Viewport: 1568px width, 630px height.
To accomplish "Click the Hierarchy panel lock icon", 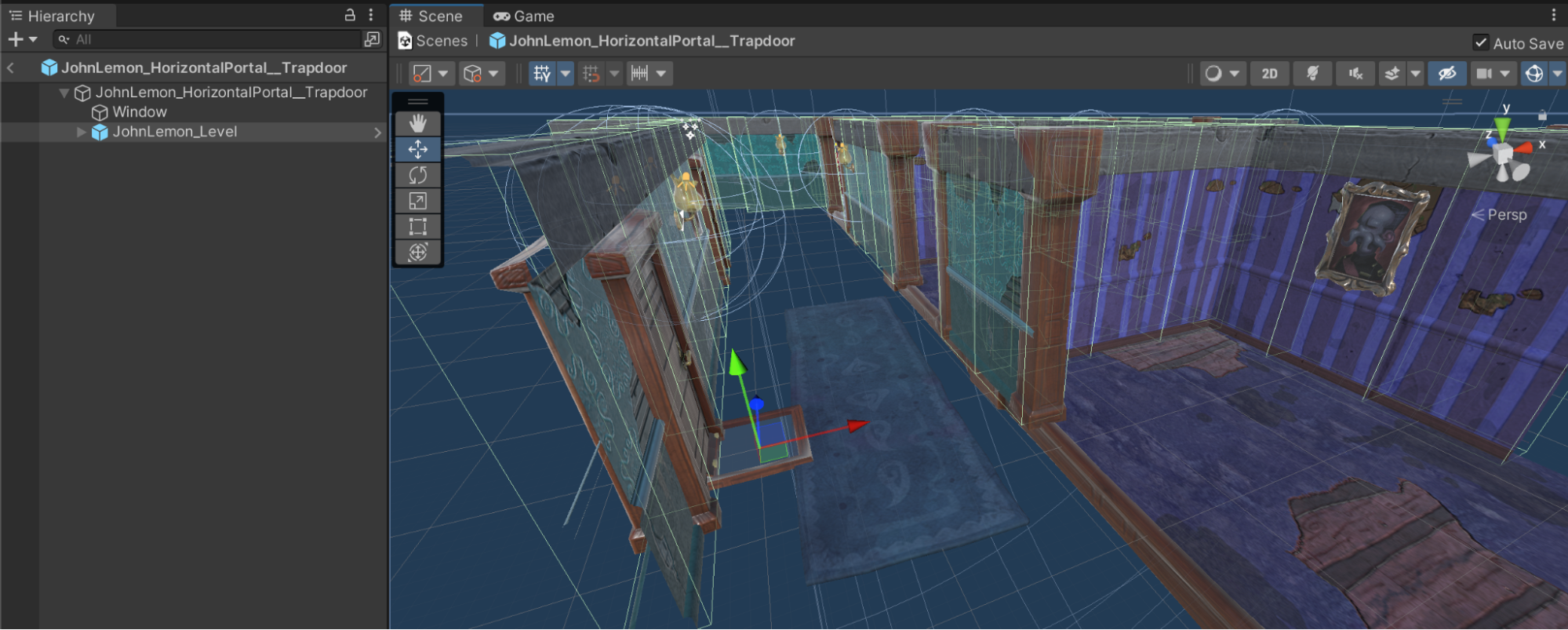I will [x=350, y=15].
